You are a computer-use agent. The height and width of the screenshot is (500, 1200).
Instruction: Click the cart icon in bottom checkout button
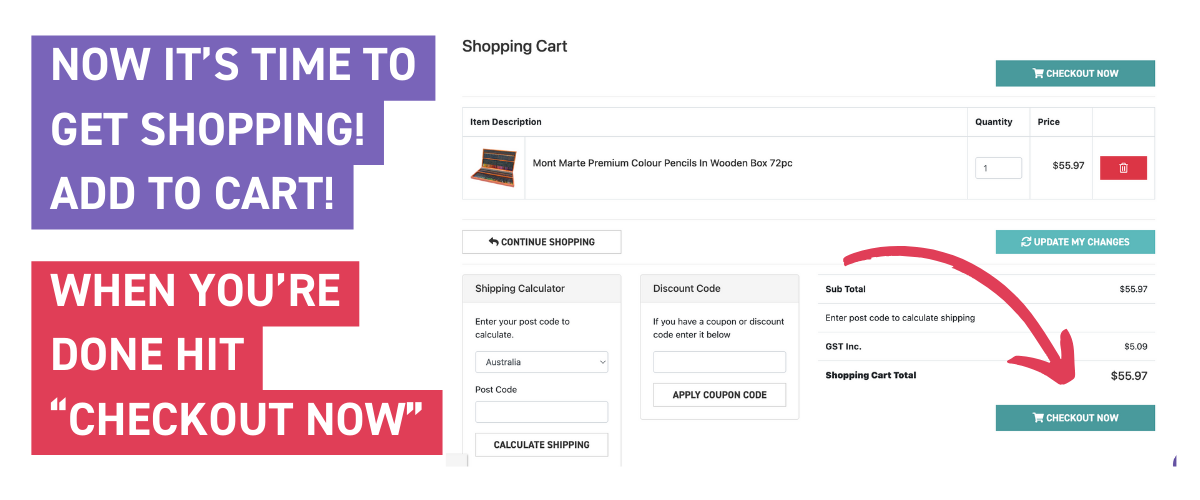coord(1038,418)
